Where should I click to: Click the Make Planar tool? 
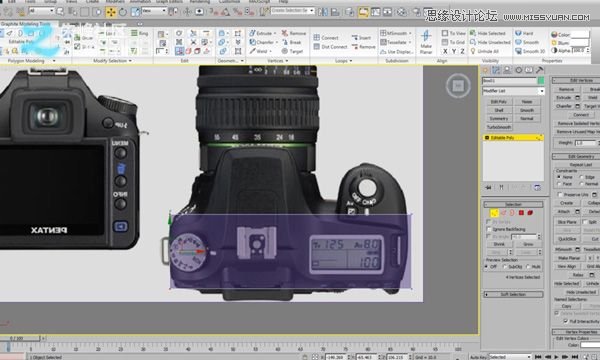426,42
